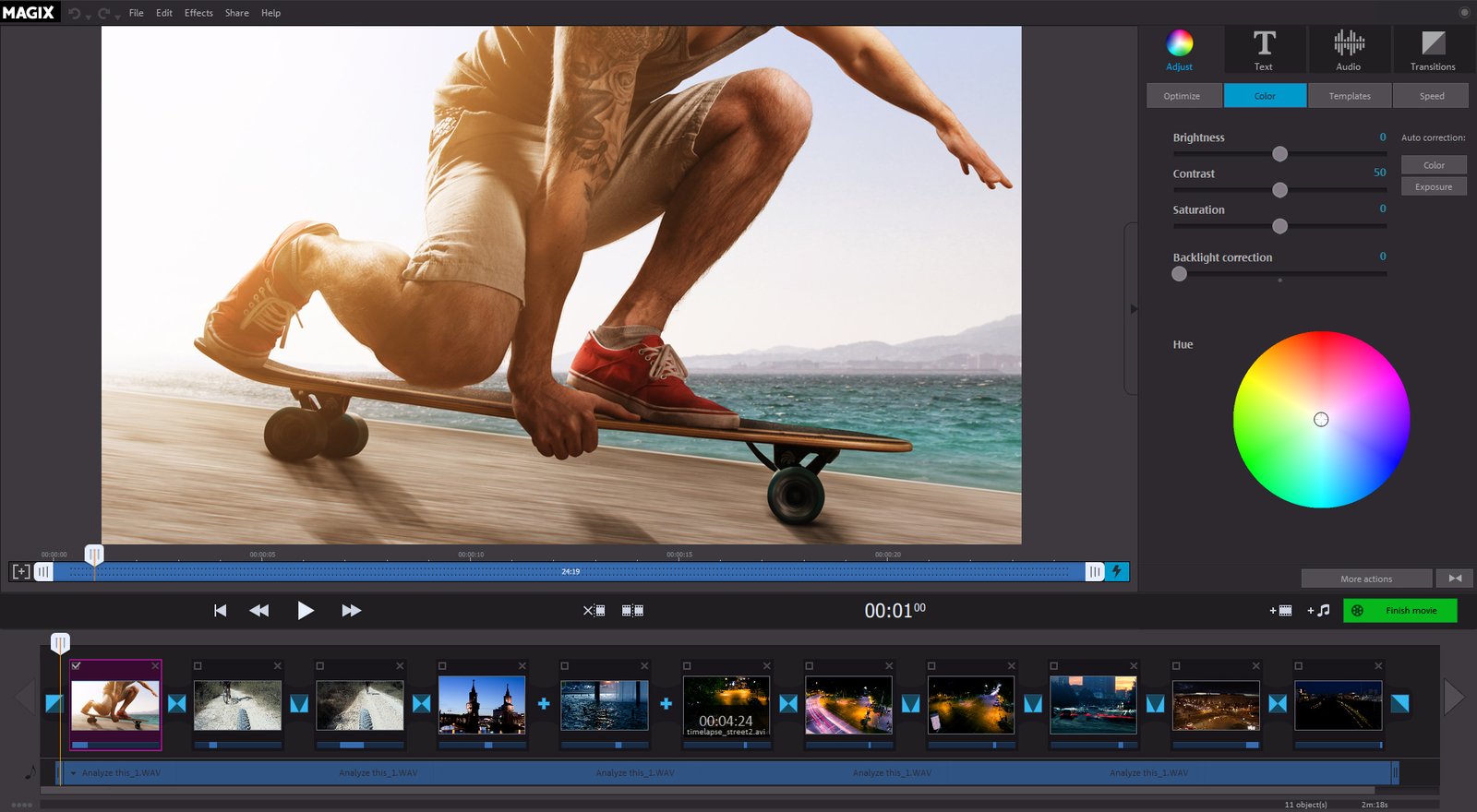Viewport: 1477px width, 812px height.
Task: Collapse the side panel with the arrow handle
Action: [x=1134, y=309]
